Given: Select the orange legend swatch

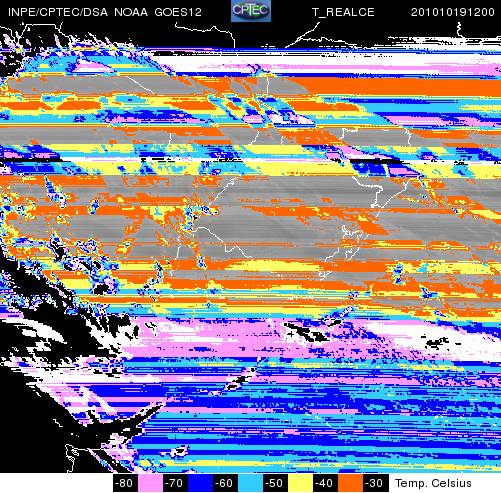Looking at the screenshot, I should tap(350, 483).
